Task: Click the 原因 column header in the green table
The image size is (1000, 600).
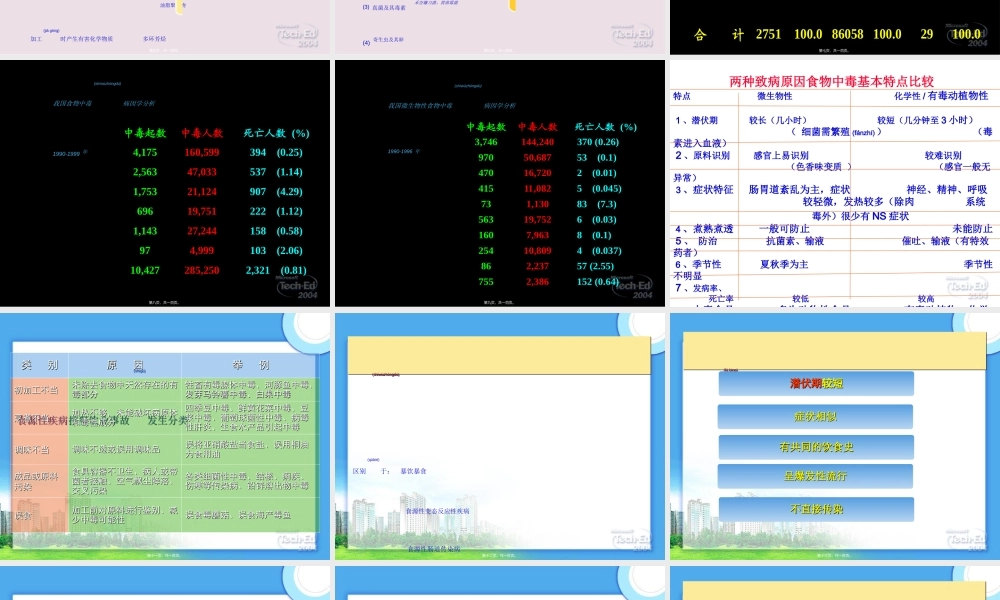Action: tap(125, 365)
